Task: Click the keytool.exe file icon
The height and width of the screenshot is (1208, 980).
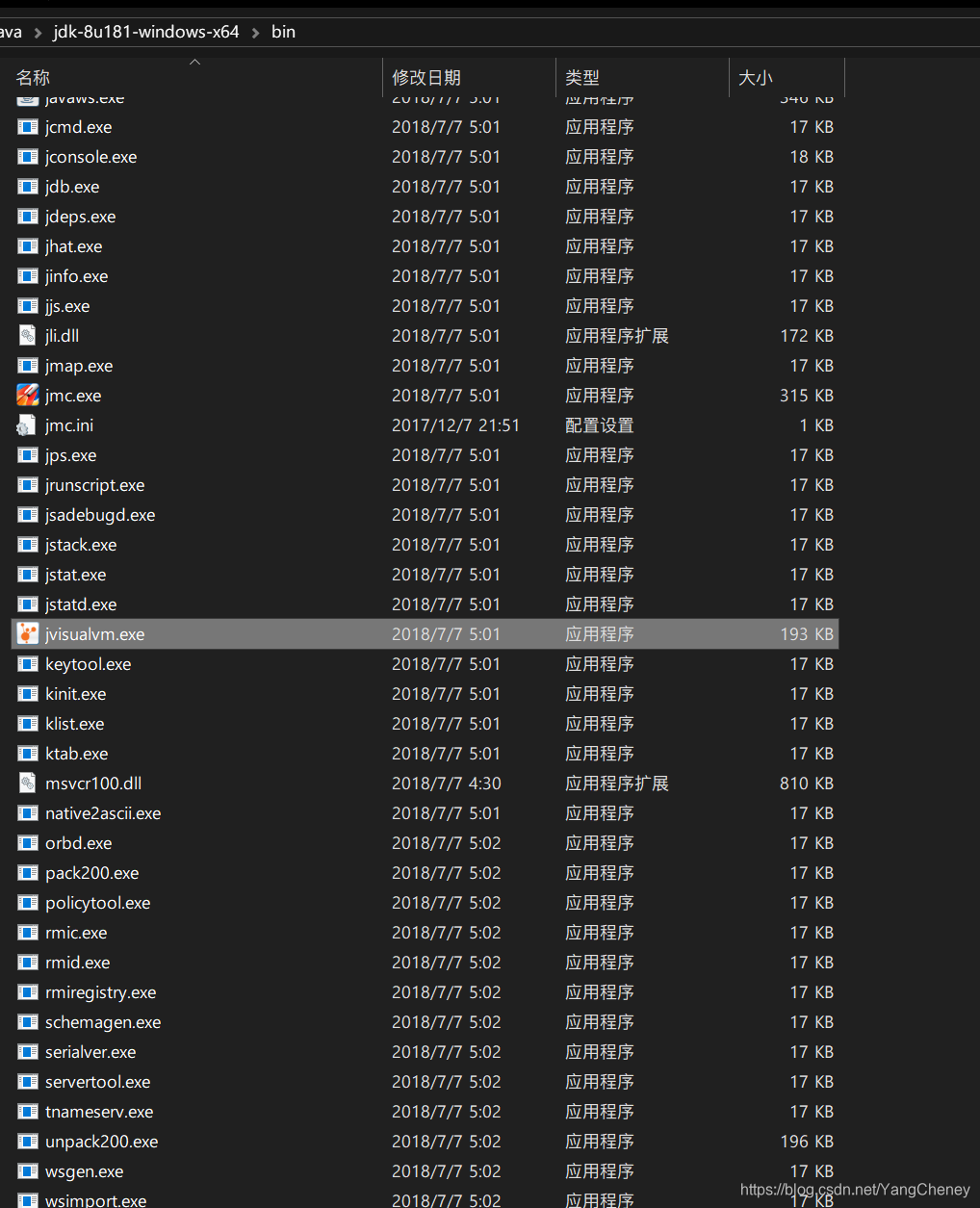Action: [28, 663]
